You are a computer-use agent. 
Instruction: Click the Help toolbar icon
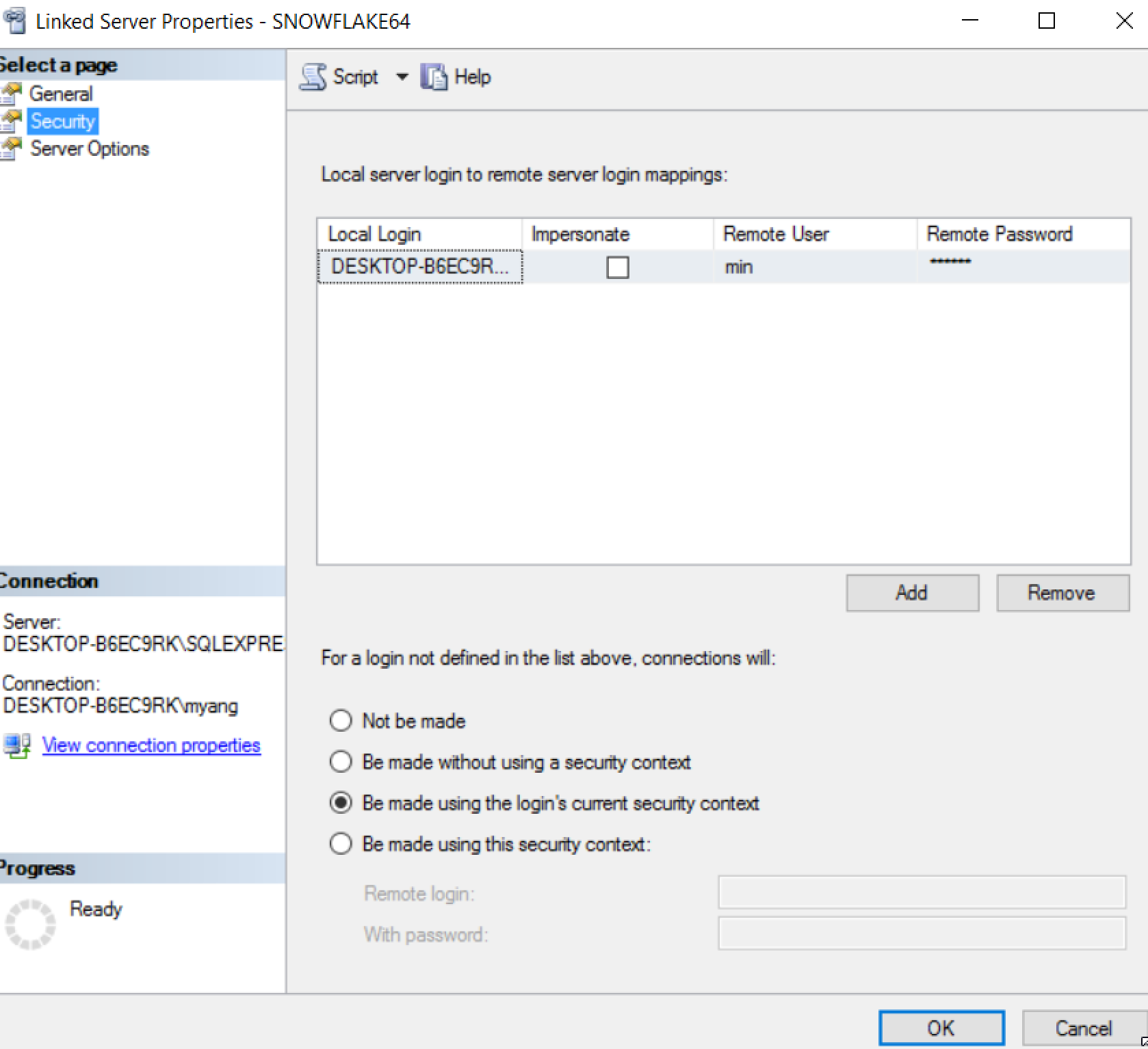pos(433,77)
